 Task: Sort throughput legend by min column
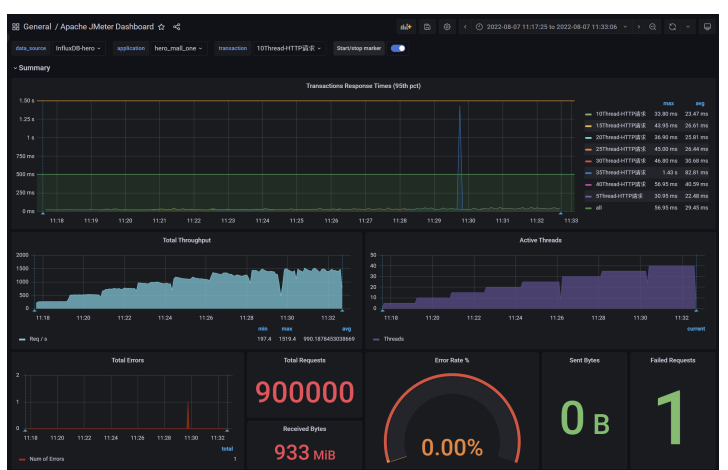coord(263,329)
